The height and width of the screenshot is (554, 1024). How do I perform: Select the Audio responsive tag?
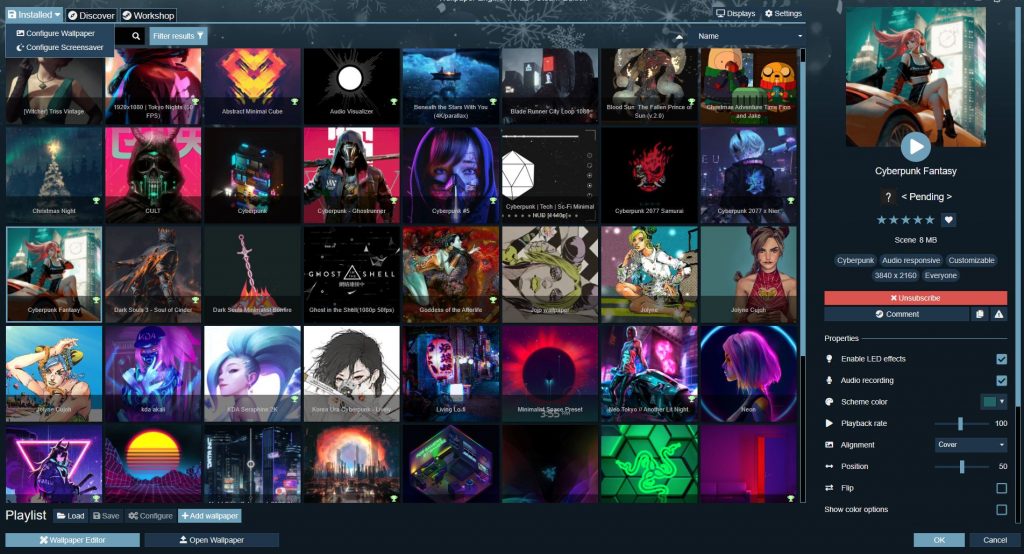pyautogui.click(x=911, y=260)
